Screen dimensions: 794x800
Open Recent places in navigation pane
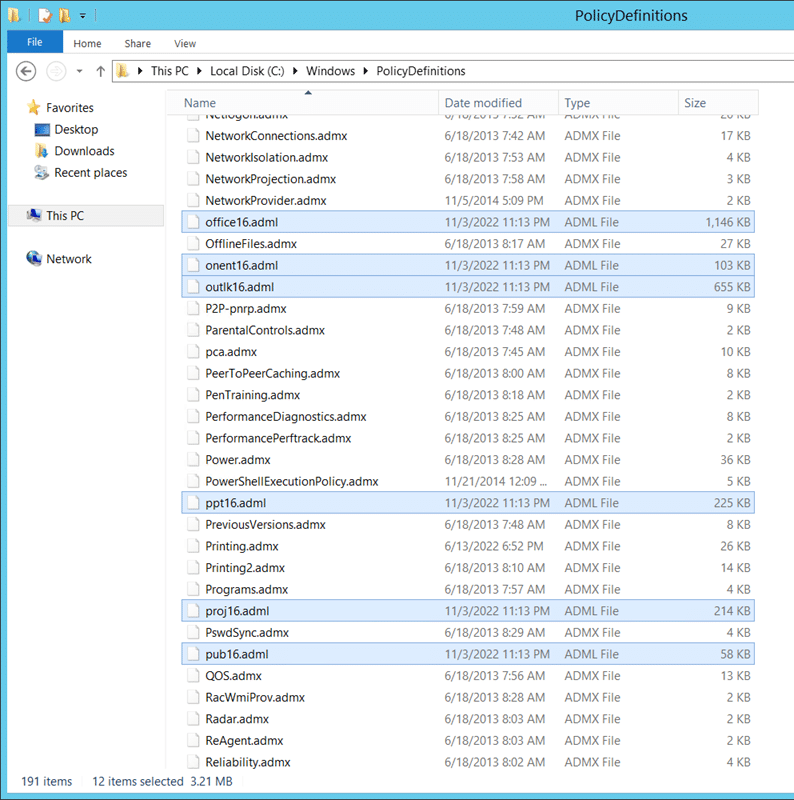coord(90,173)
